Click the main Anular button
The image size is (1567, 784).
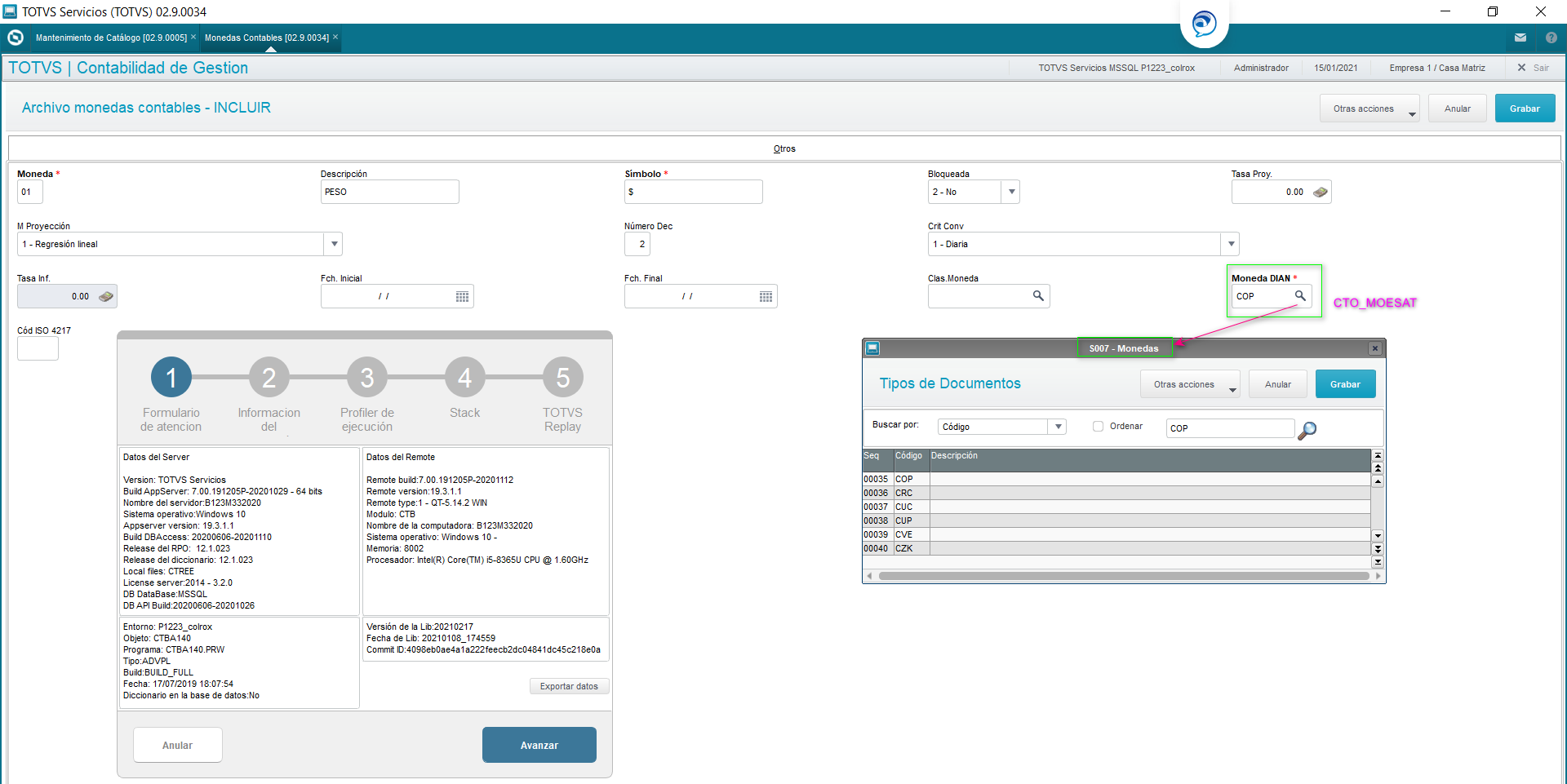coord(1457,109)
